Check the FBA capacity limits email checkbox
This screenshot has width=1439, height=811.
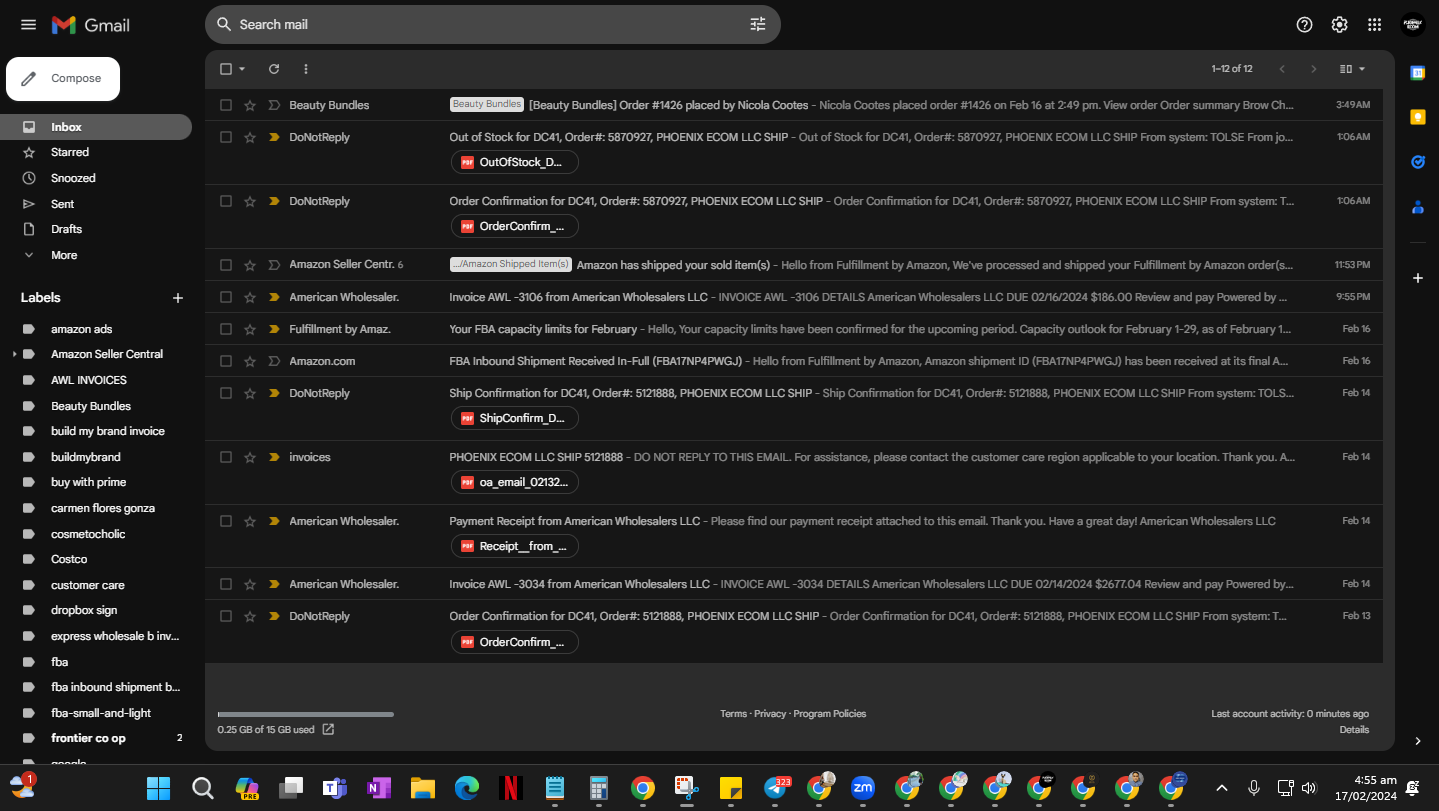[x=226, y=329]
